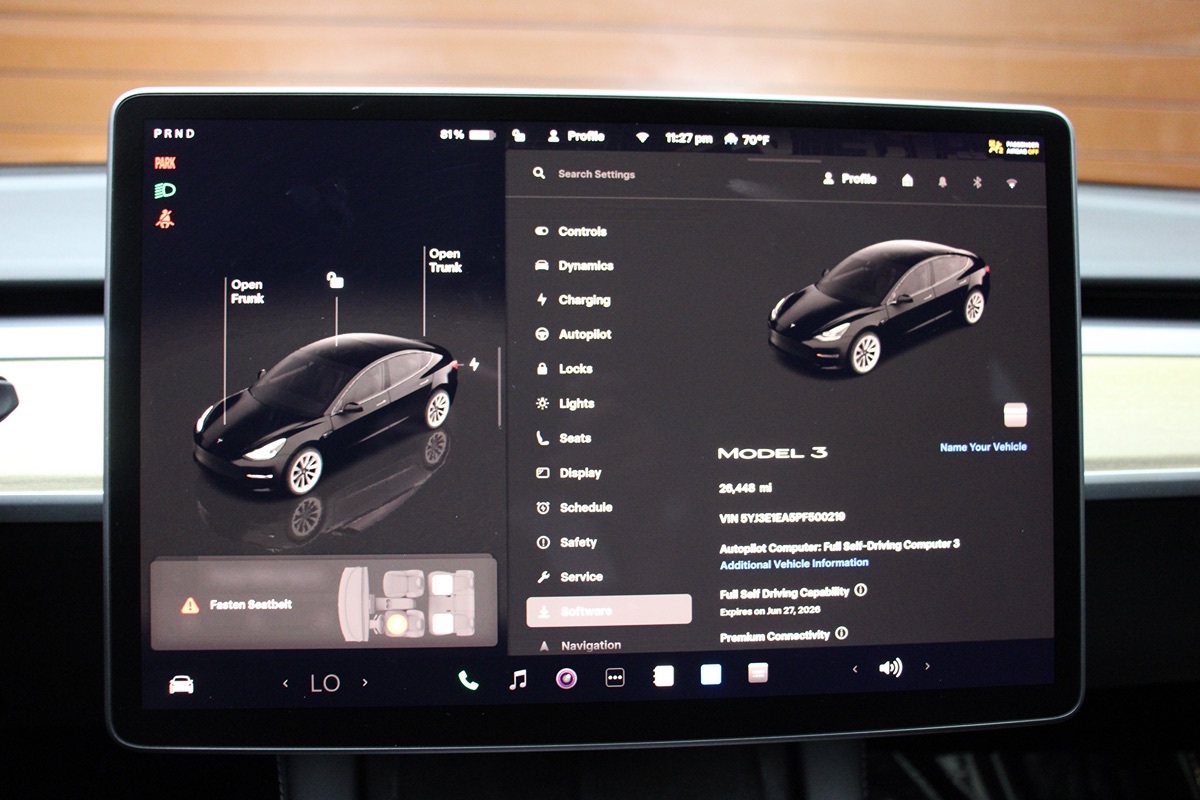This screenshot has width=1200, height=800.
Task: Open the three-dots app launcher
Action: (615, 678)
